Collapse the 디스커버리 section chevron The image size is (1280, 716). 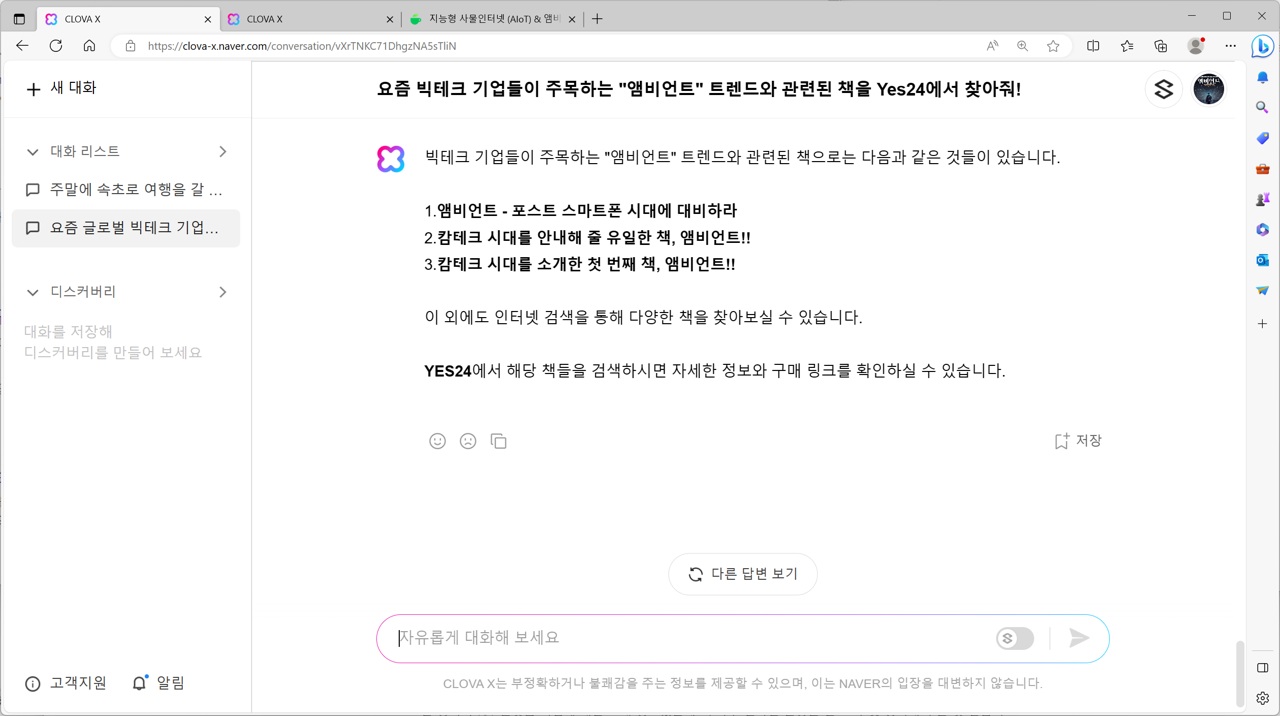pyautogui.click(x=32, y=292)
